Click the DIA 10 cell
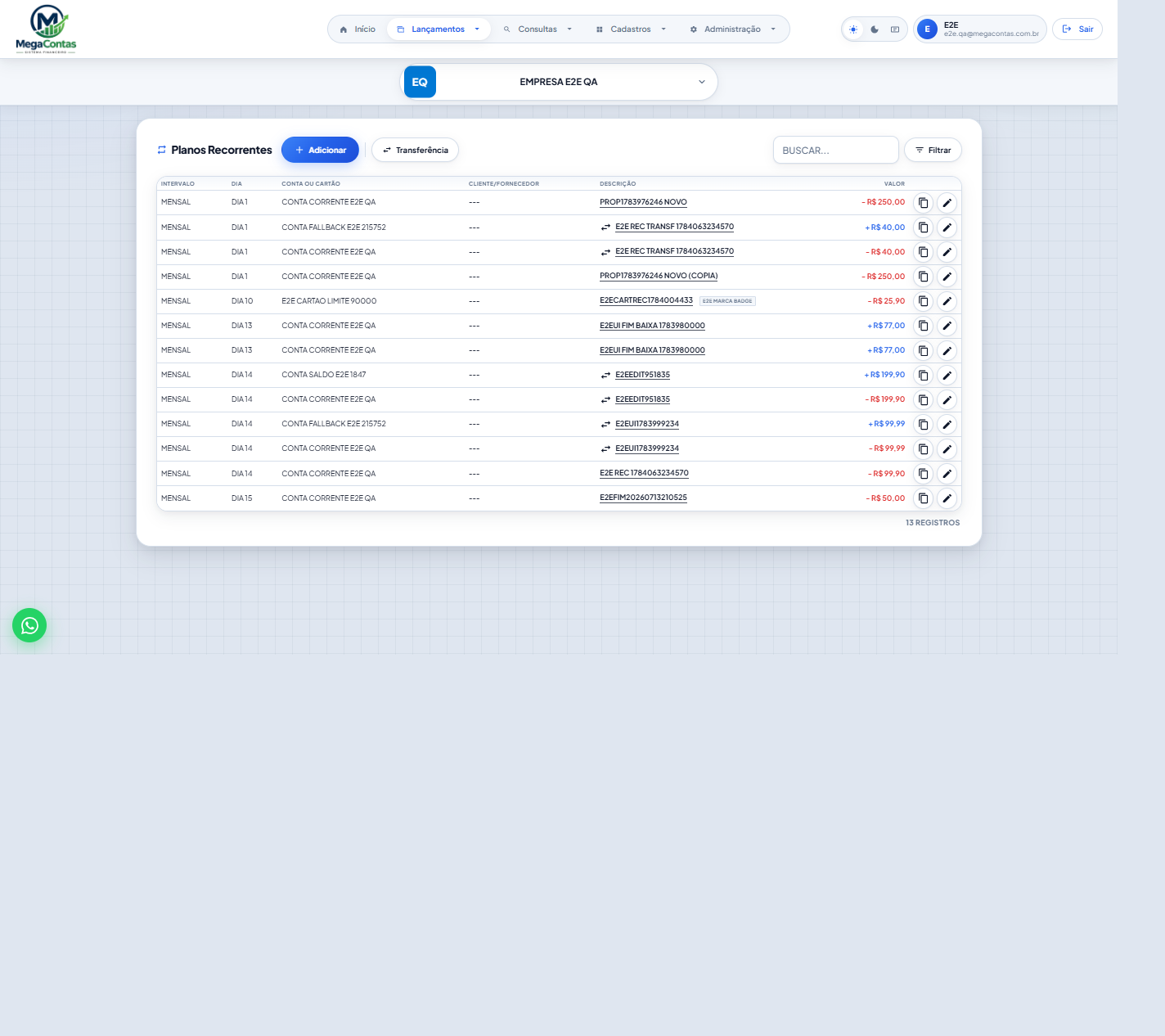The width and height of the screenshot is (1165, 1036). pos(242,301)
